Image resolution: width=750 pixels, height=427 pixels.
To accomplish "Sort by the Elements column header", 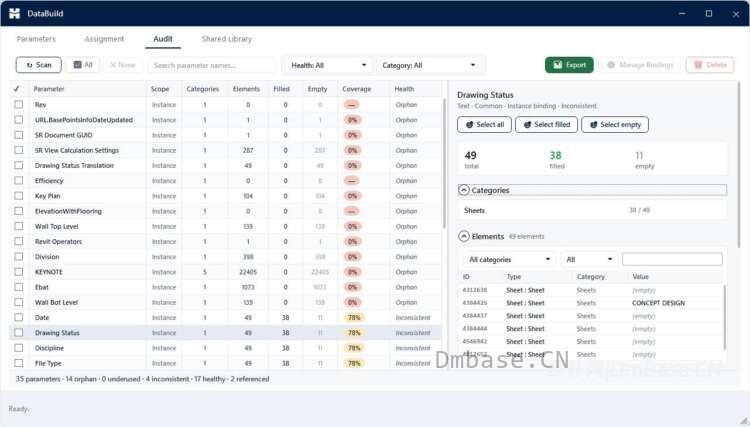I will 246,89.
